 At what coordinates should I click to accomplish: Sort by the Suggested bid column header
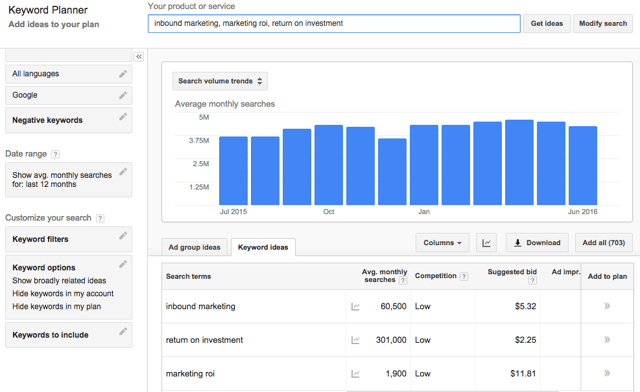[x=512, y=272]
